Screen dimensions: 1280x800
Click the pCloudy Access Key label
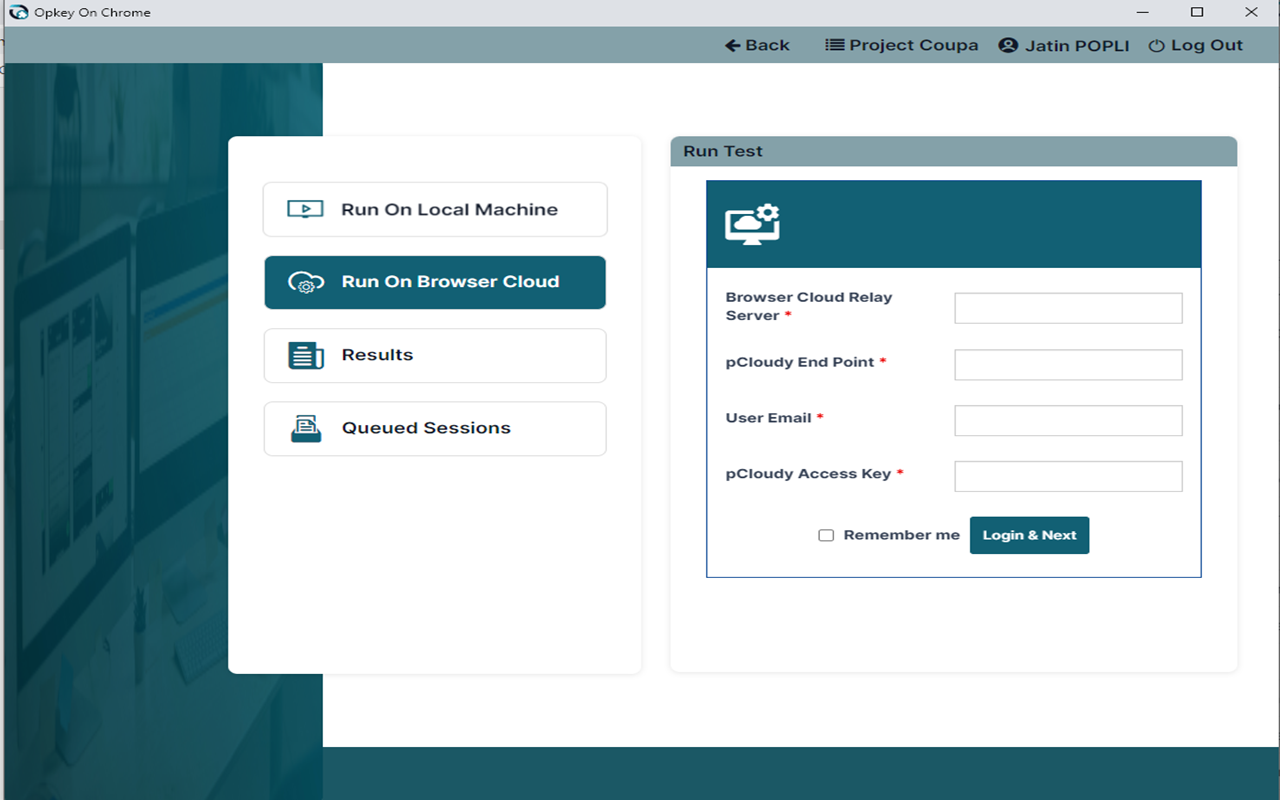tap(814, 474)
